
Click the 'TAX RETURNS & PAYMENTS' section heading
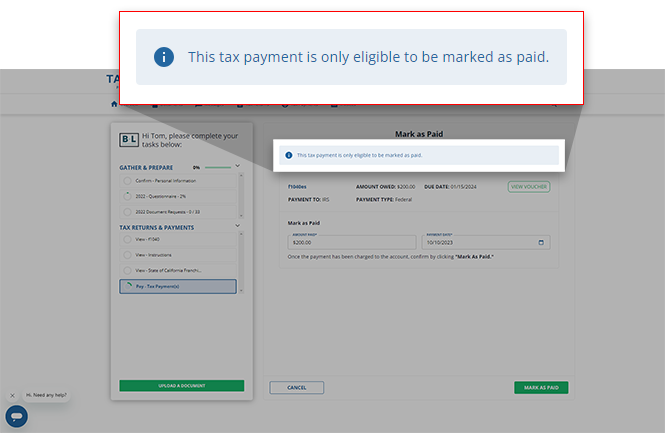pyautogui.click(x=156, y=228)
